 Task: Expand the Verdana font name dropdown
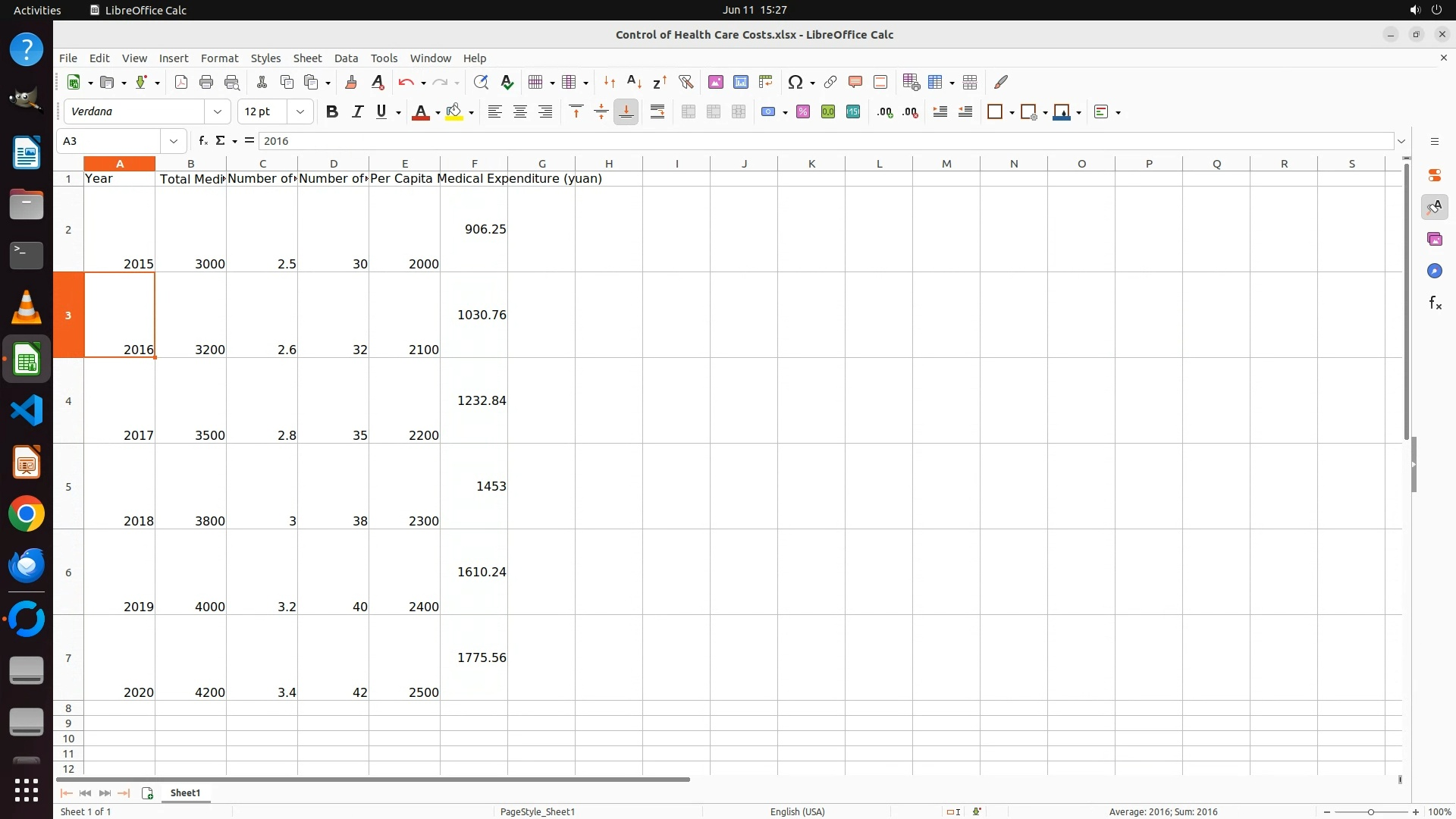click(218, 112)
